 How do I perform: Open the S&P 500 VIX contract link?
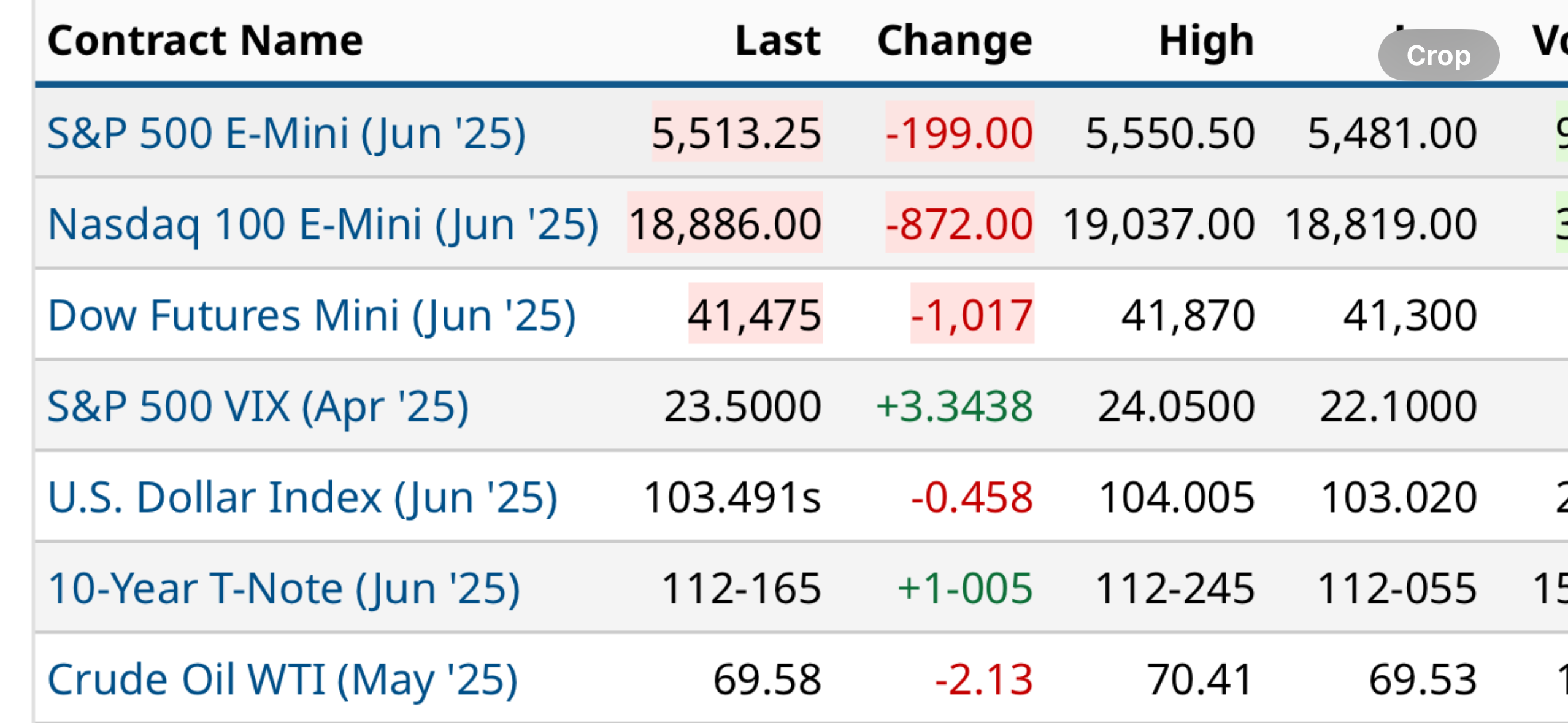coord(258,406)
